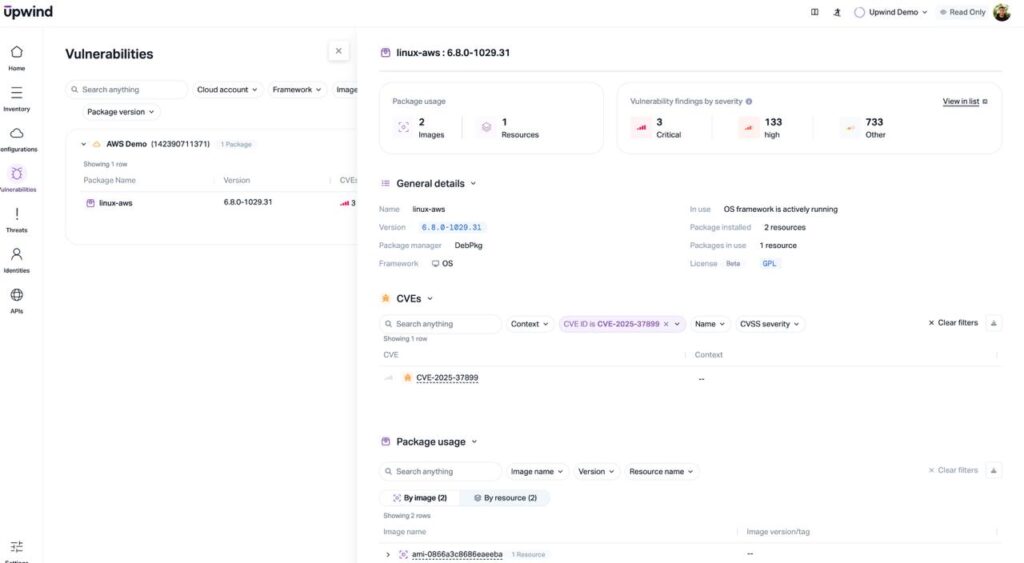Screen dimensions: 1024x563
Task: Focus the Vulnerabilities search field
Action: [127, 89]
